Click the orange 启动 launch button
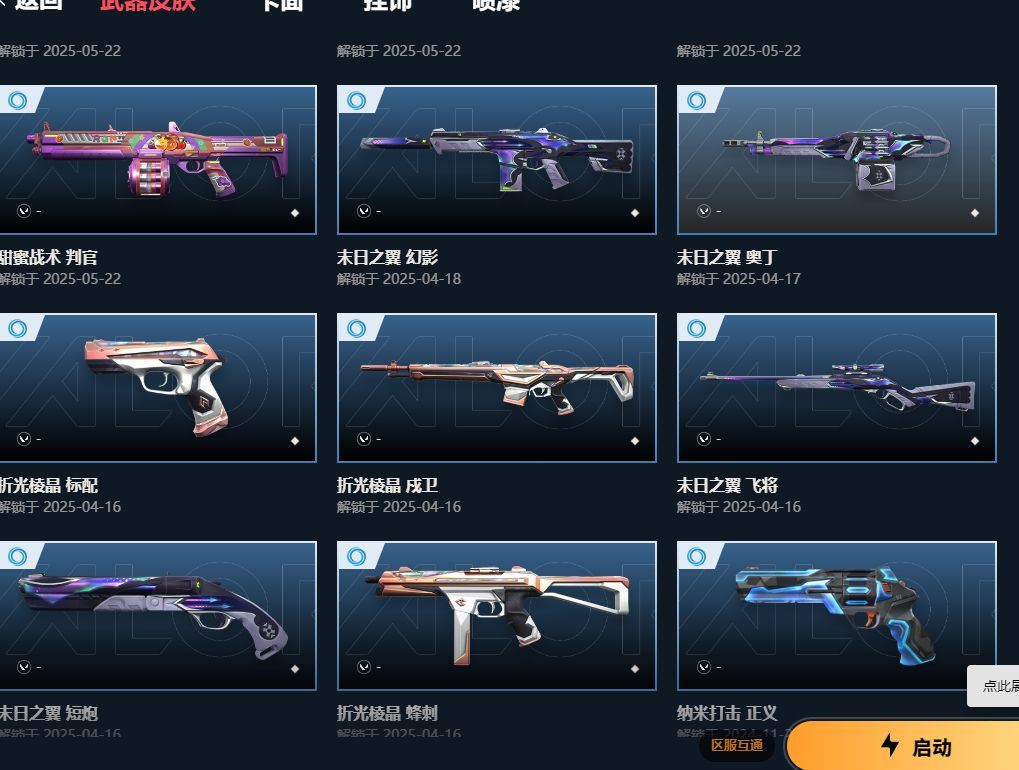Screen dimensions: 1019x770 [903, 745]
